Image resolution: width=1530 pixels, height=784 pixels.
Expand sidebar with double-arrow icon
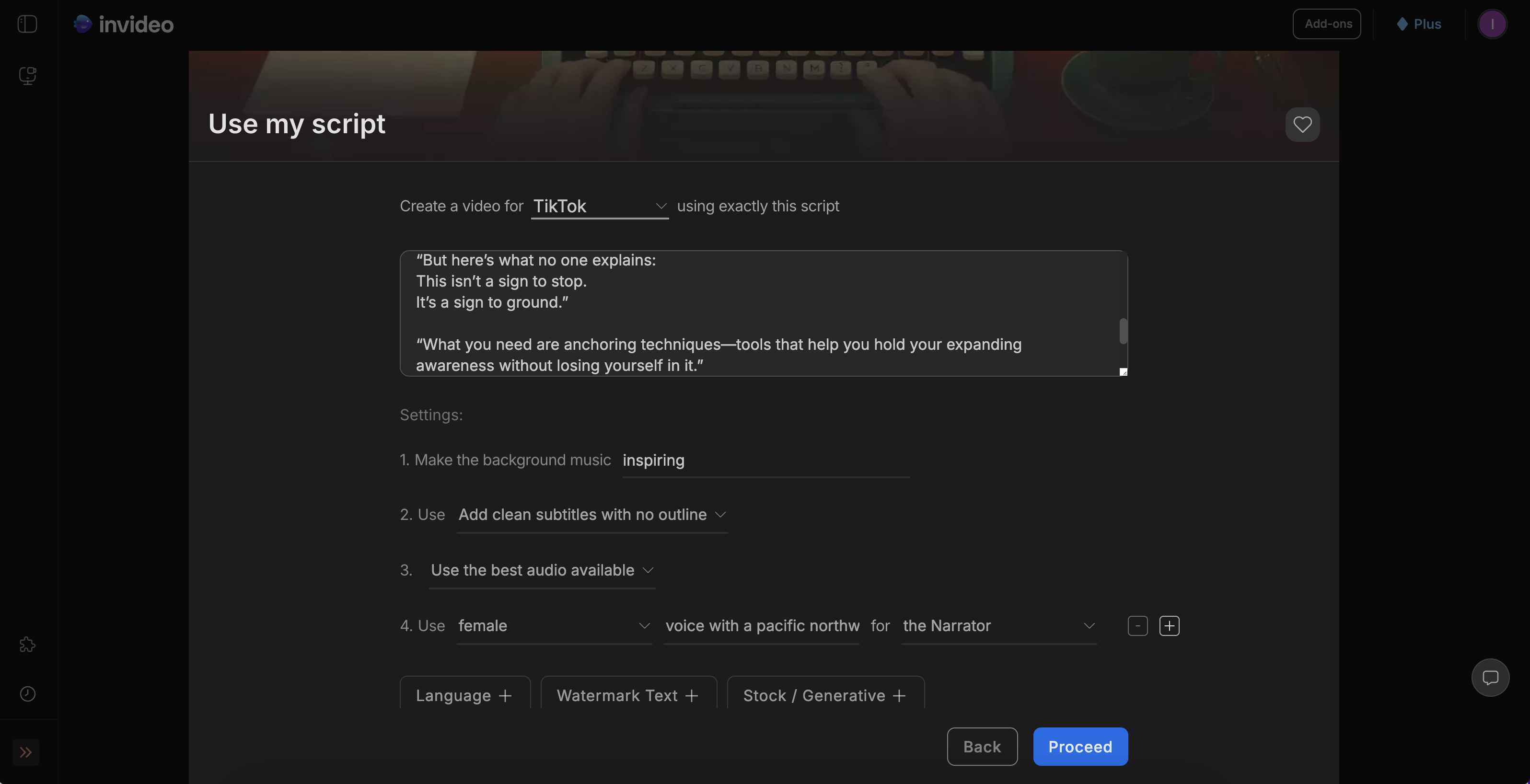click(x=25, y=752)
